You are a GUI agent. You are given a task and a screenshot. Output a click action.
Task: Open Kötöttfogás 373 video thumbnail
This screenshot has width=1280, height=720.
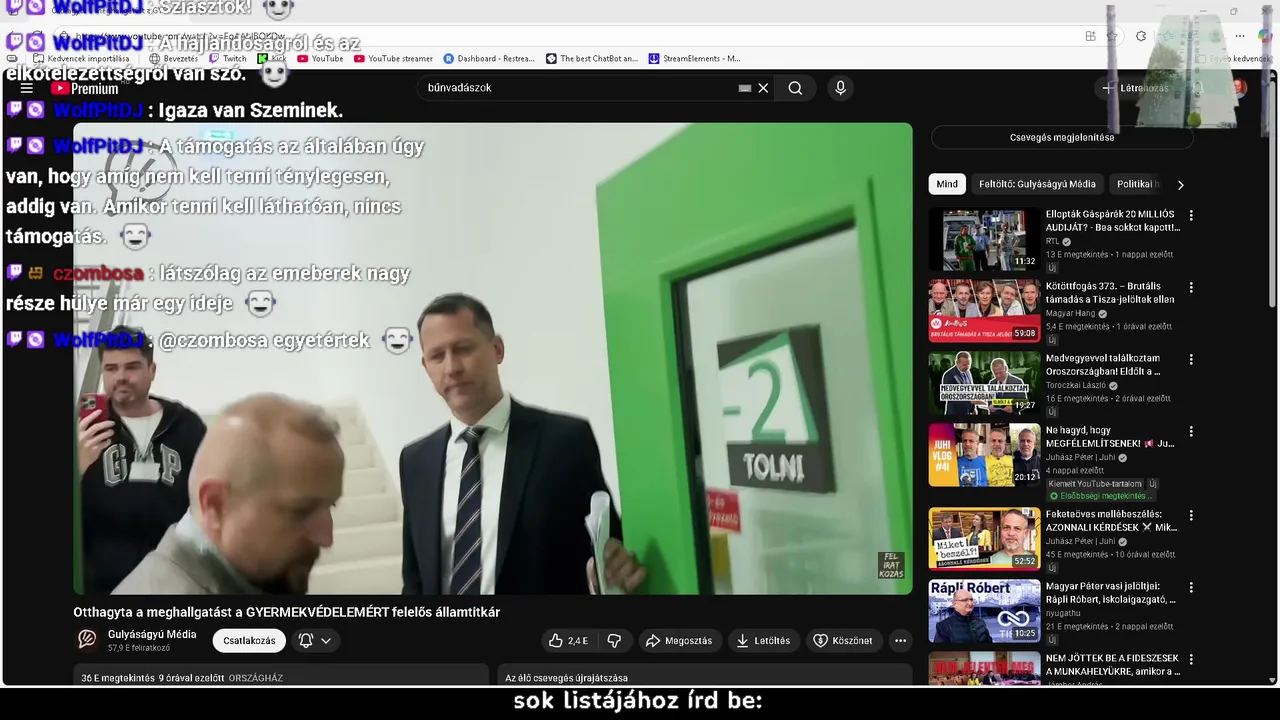coord(984,311)
